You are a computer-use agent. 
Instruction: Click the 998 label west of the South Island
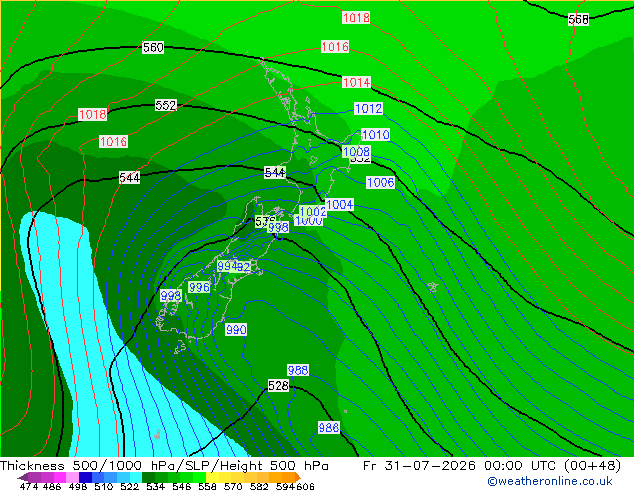[x=171, y=296]
